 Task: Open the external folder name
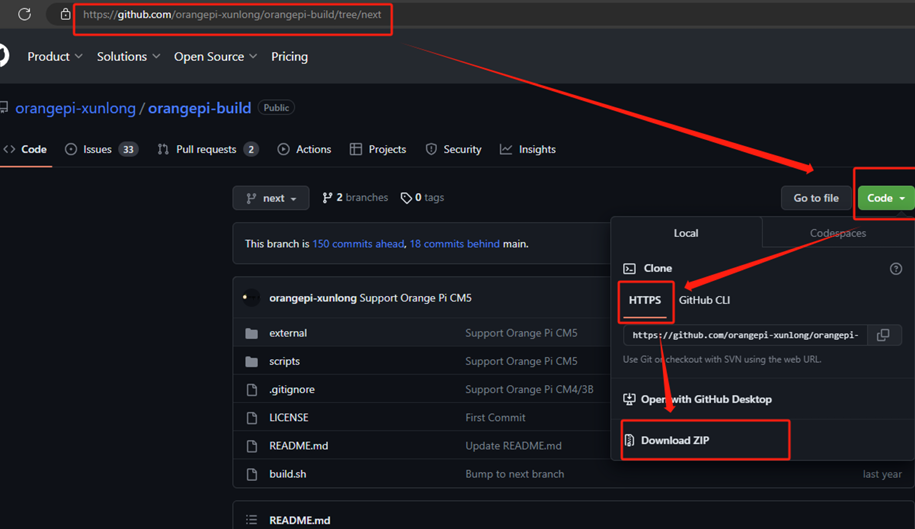(x=288, y=333)
